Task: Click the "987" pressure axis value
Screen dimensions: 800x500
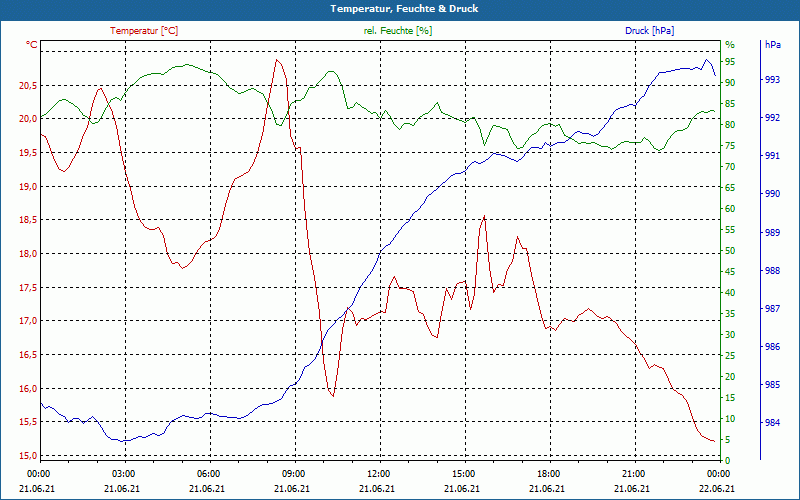Action: click(772, 309)
